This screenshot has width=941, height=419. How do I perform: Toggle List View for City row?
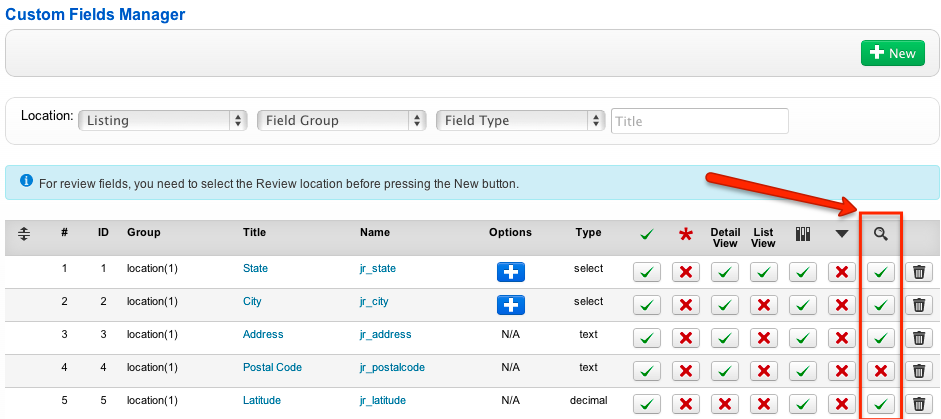(764, 305)
